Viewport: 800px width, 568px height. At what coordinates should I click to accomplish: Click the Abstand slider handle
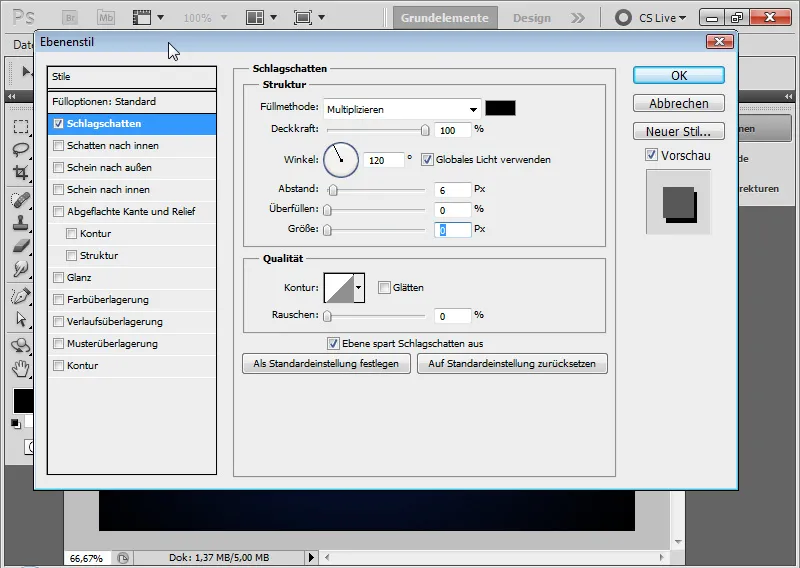pyautogui.click(x=333, y=190)
